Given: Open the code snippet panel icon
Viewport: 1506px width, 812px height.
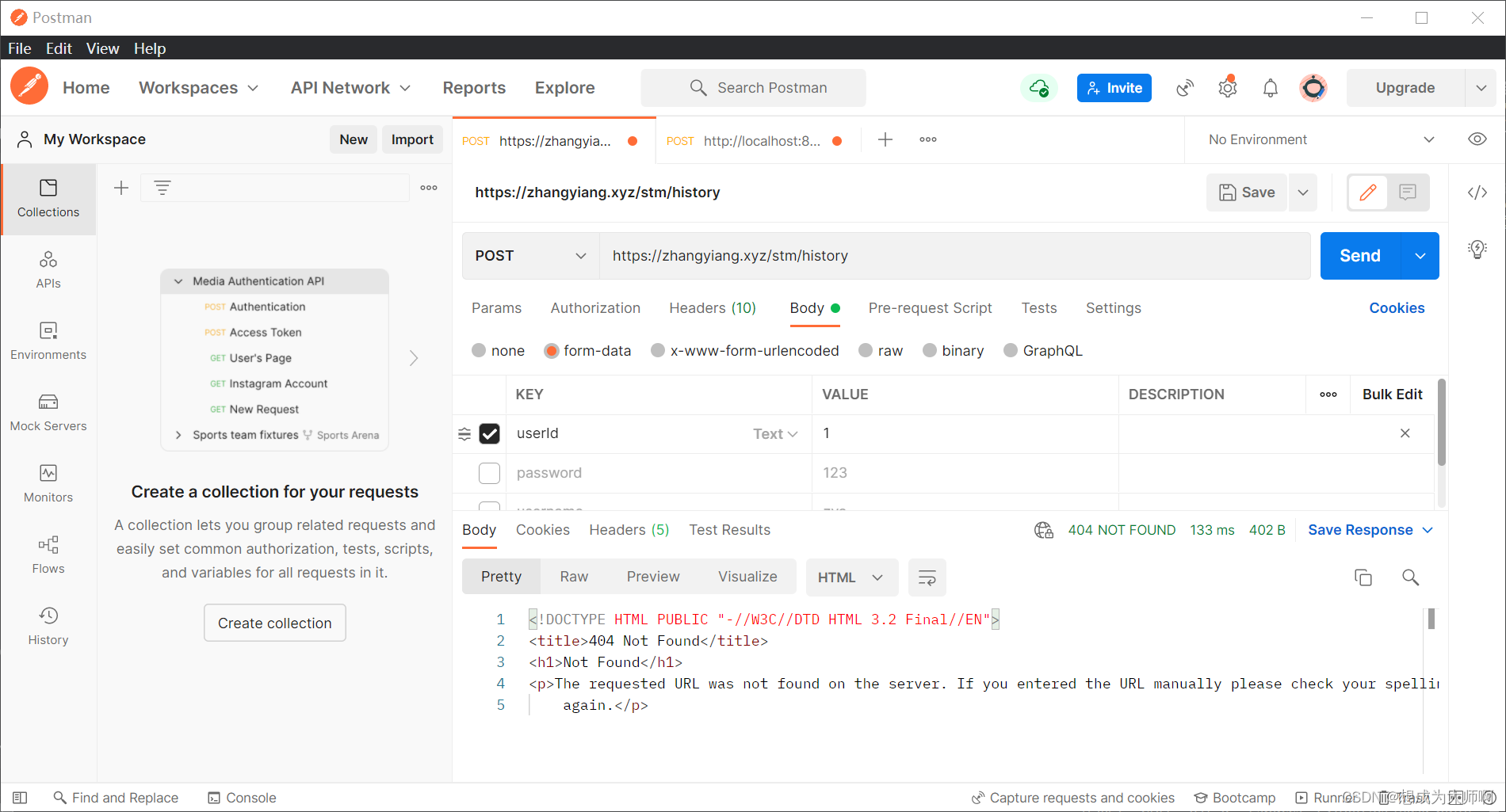Looking at the screenshot, I should click(1477, 193).
